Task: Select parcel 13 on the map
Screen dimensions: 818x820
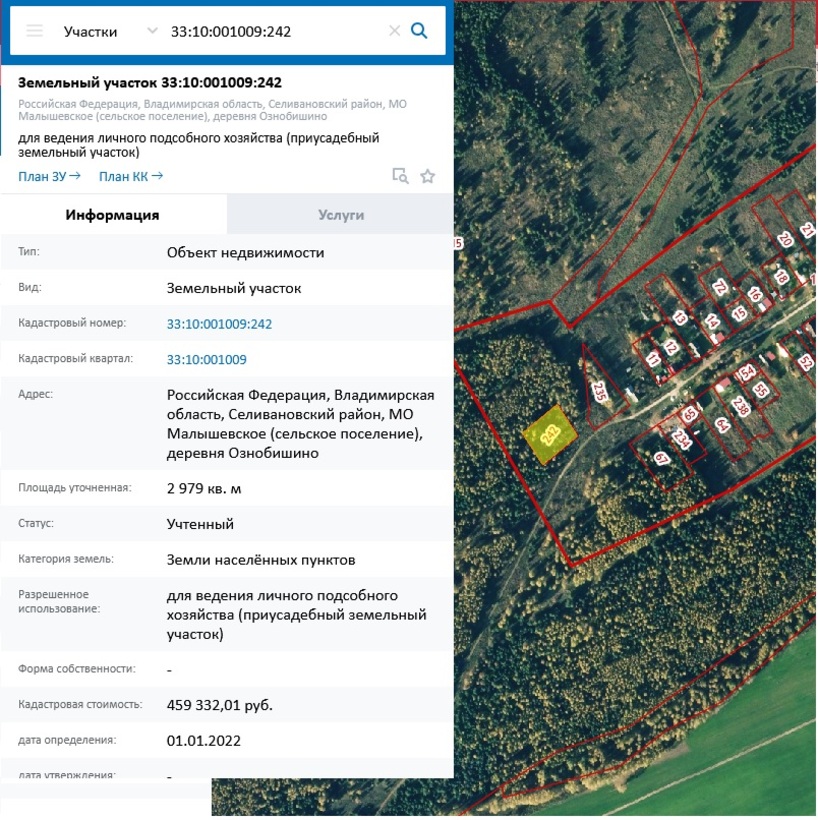Action: coord(679,317)
